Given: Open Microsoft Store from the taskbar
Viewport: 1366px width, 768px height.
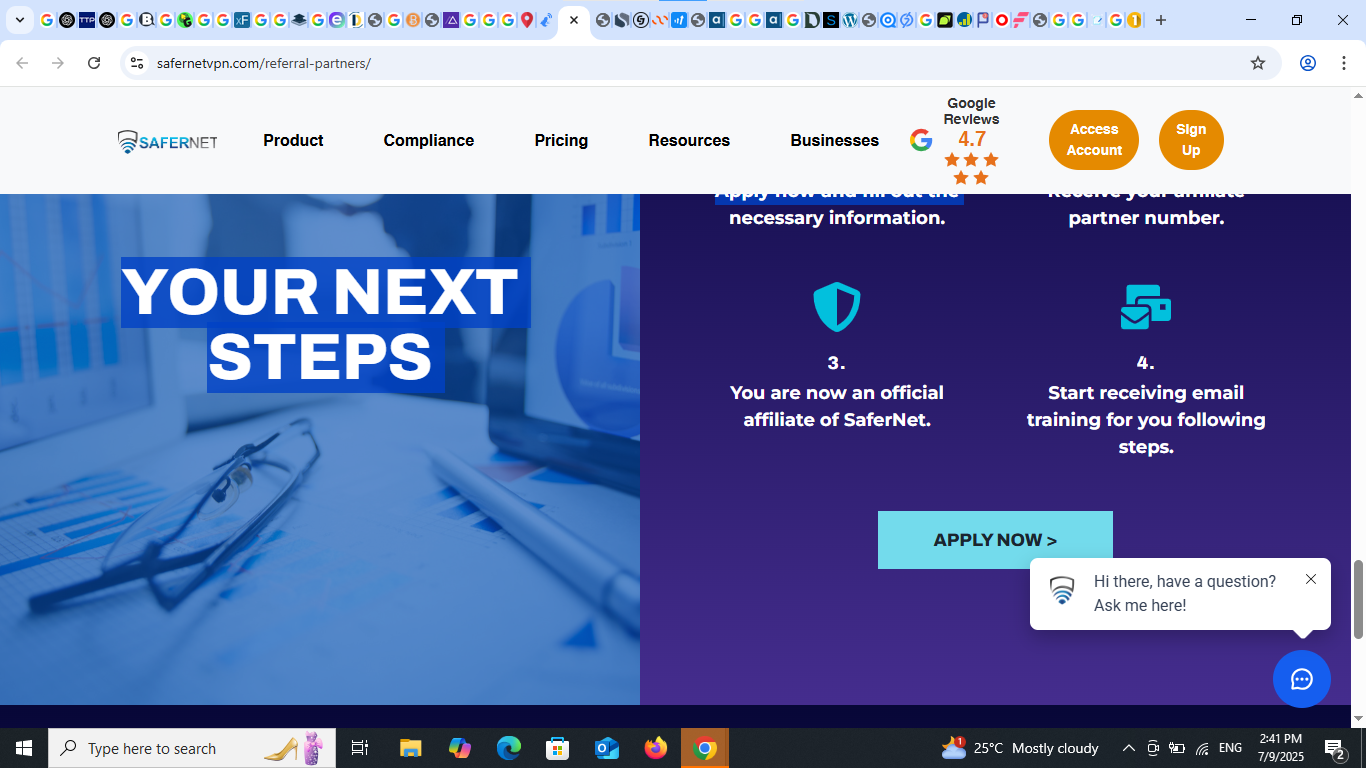Looking at the screenshot, I should [558, 748].
